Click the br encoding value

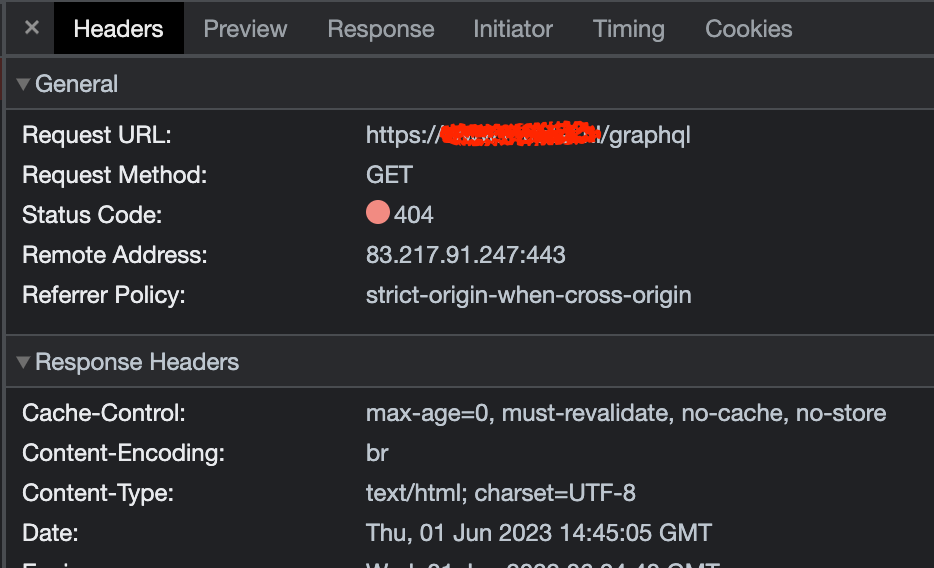(376, 453)
